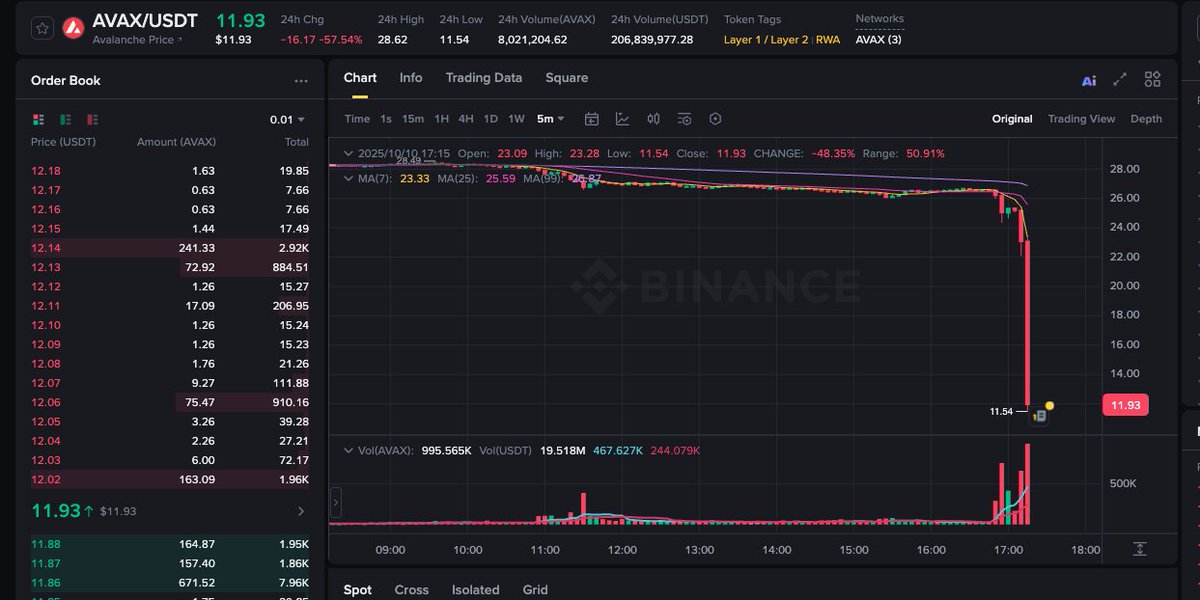Switch chart to Original view
The image size is (1200, 600).
pyautogui.click(x=1012, y=119)
